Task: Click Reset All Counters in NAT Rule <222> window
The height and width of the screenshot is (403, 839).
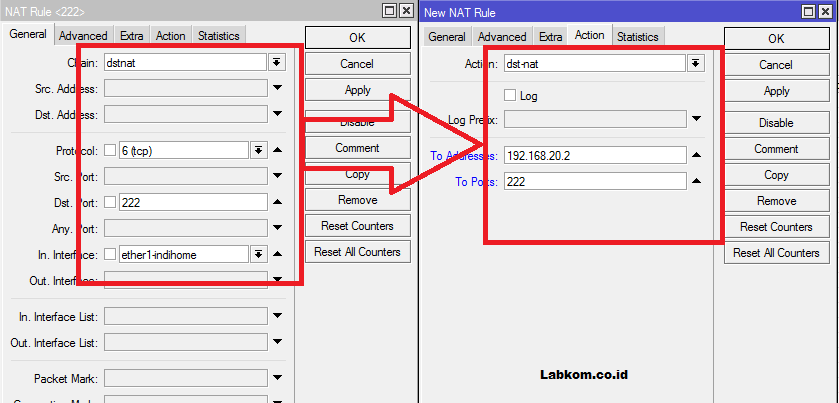Action: pyautogui.click(x=357, y=252)
